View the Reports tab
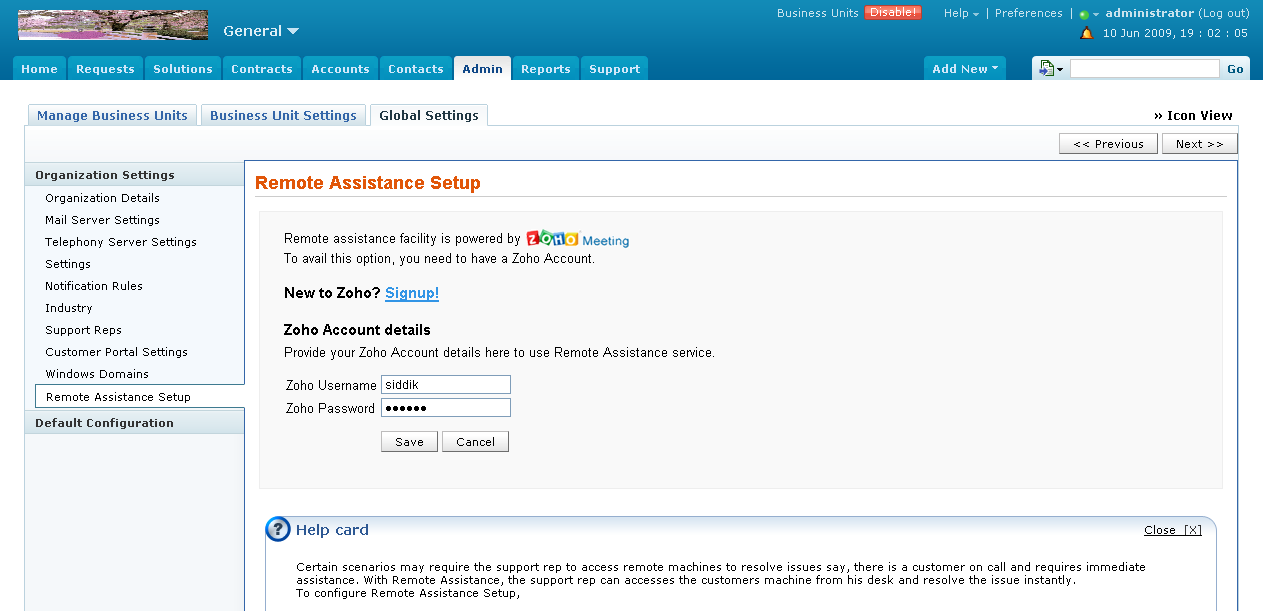The width and height of the screenshot is (1263, 611). point(546,69)
